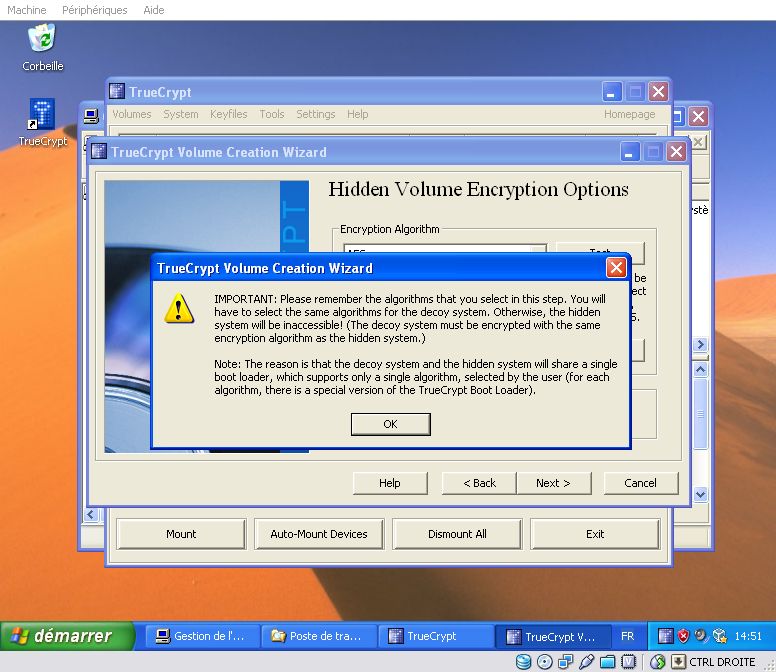Switch to Poste de tra... taskbar item
The width and height of the screenshot is (776, 672).
[318, 636]
